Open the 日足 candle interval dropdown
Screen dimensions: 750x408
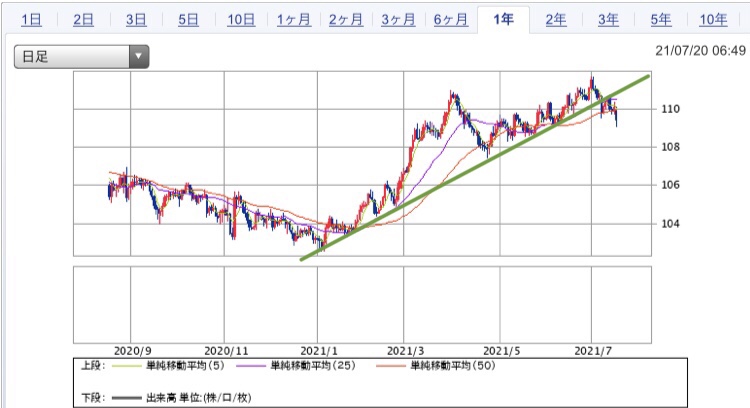click(x=81, y=56)
